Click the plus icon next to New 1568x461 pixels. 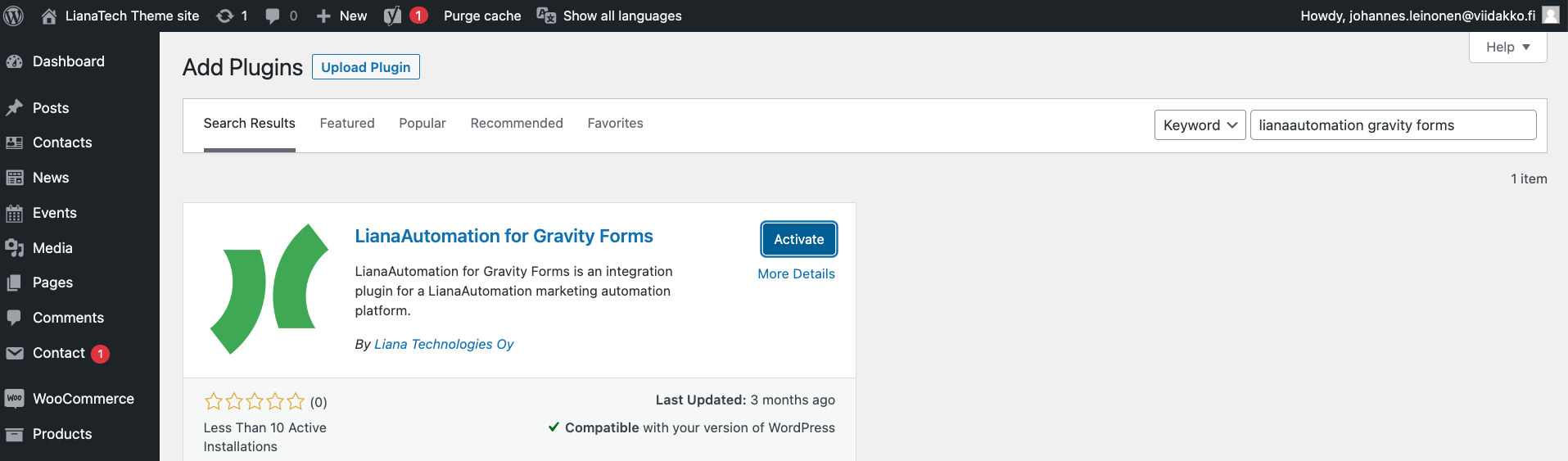coord(323,16)
